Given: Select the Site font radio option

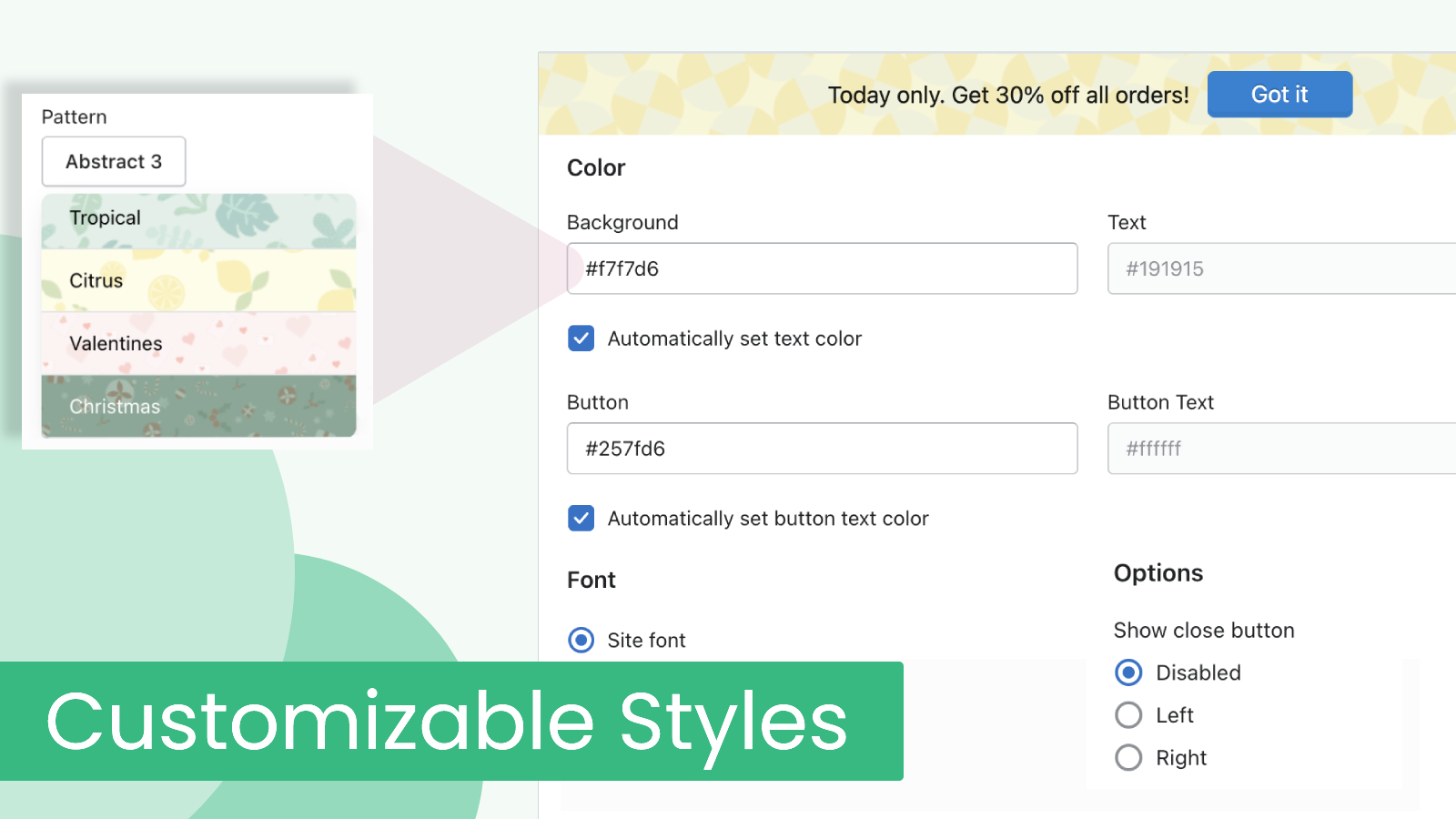Looking at the screenshot, I should tap(581, 640).
